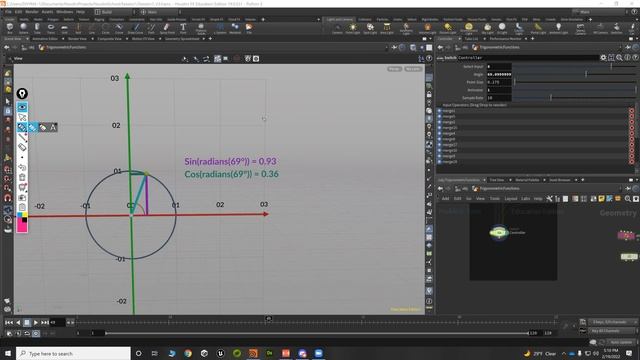This screenshot has height=360, width=640.
Task: Click the Point Size input field
Action: click(x=499, y=82)
